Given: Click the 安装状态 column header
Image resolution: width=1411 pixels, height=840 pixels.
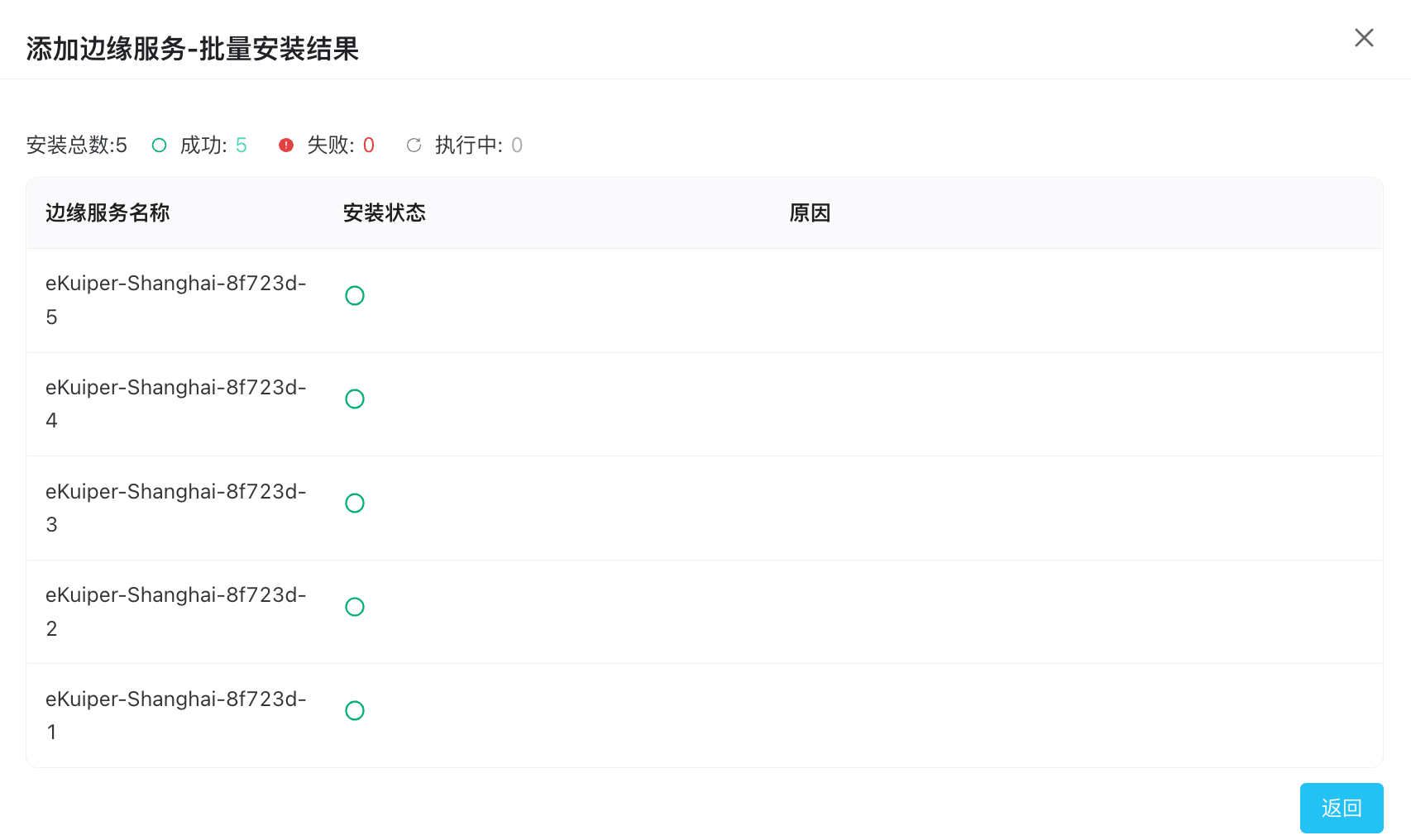Looking at the screenshot, I should tap(385, 213).
